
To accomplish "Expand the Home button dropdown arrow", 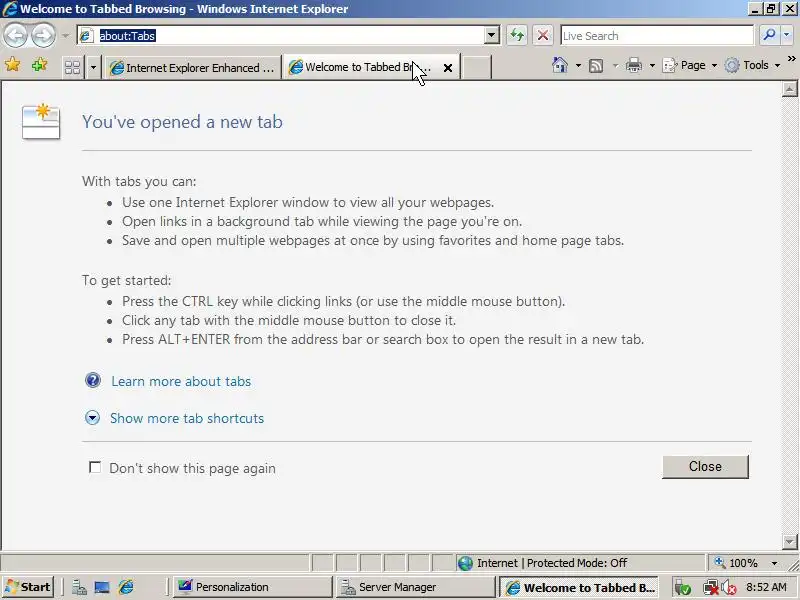I will pos(578,65).
